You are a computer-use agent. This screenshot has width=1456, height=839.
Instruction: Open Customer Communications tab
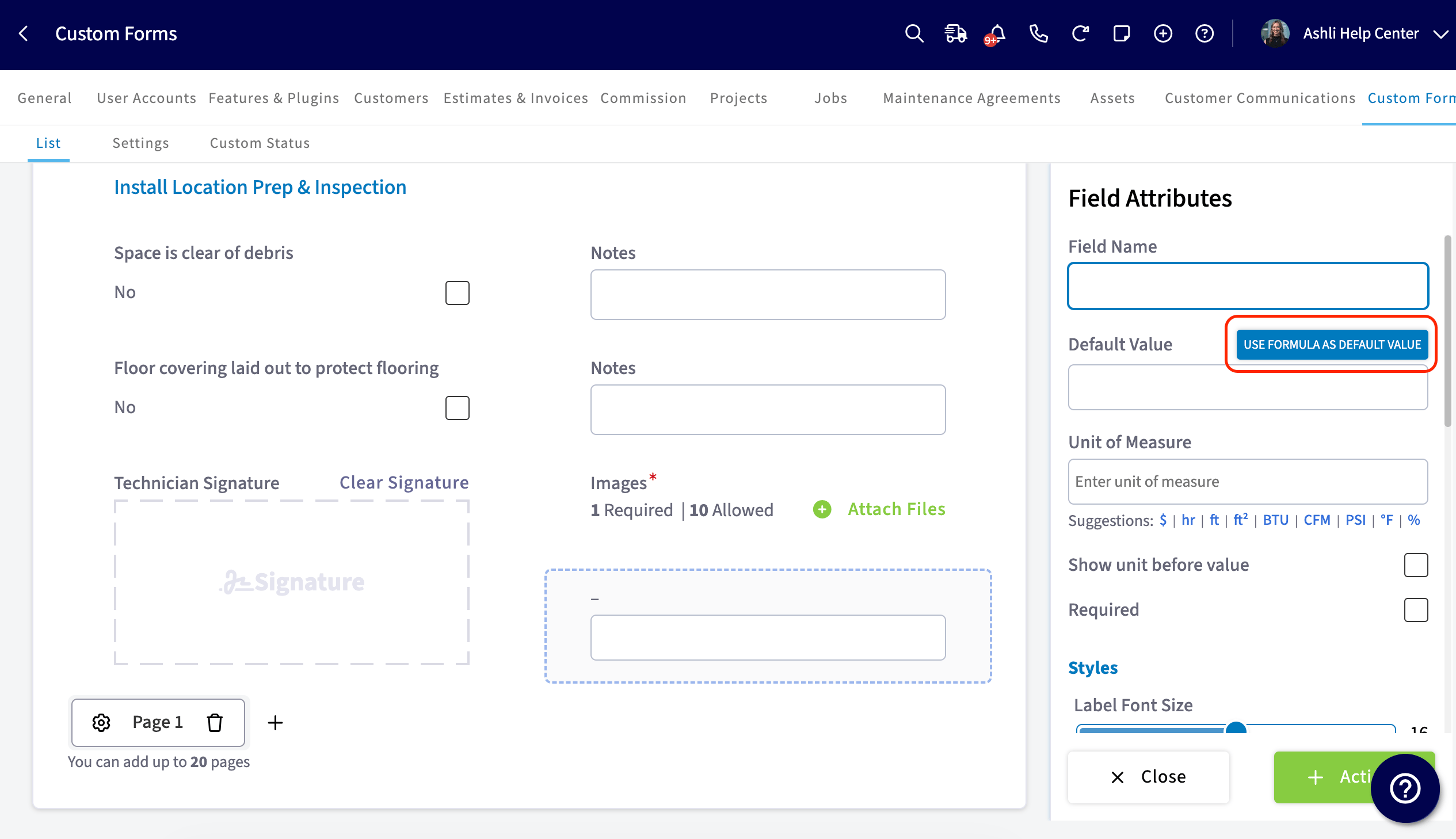1260,98
